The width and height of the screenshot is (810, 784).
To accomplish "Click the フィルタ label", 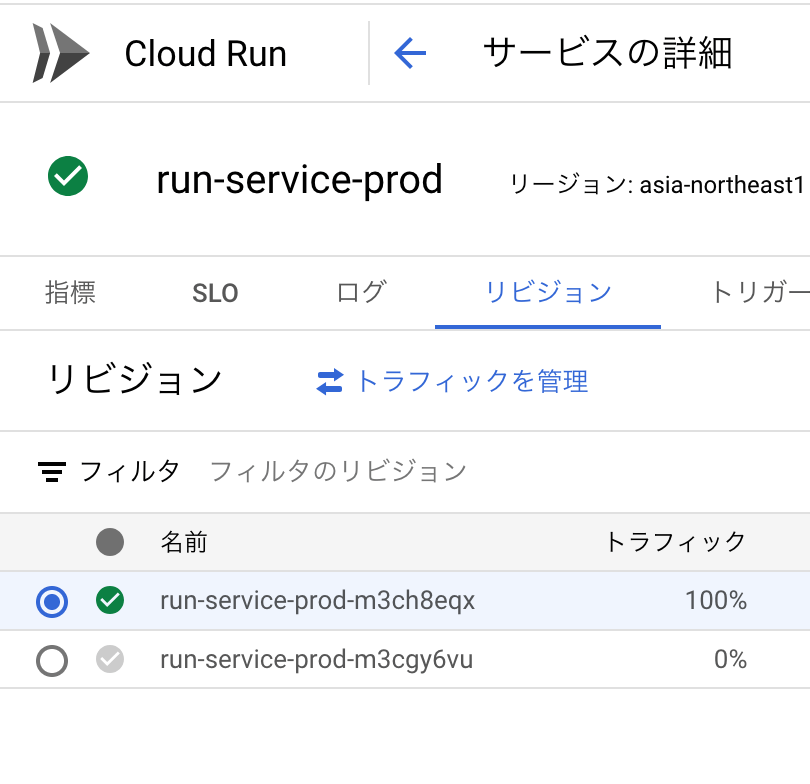I will pos(130,472).
